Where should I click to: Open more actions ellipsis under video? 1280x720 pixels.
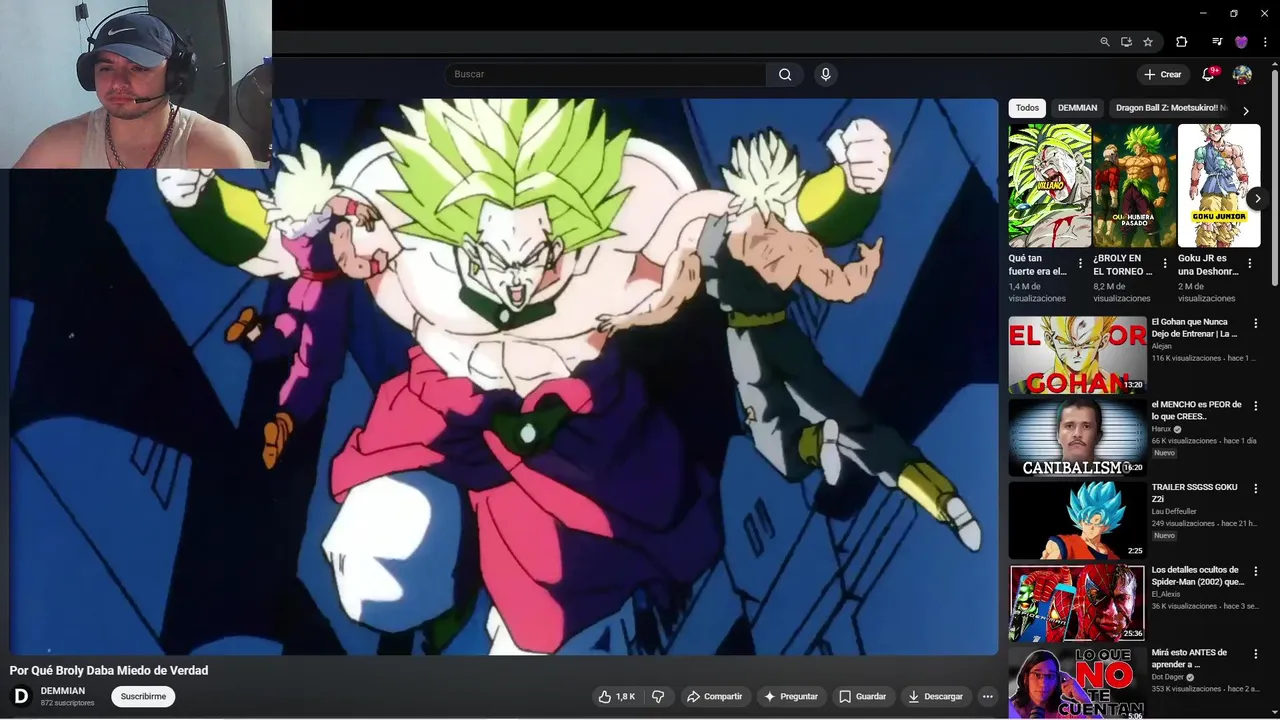[x=988, y=696]
